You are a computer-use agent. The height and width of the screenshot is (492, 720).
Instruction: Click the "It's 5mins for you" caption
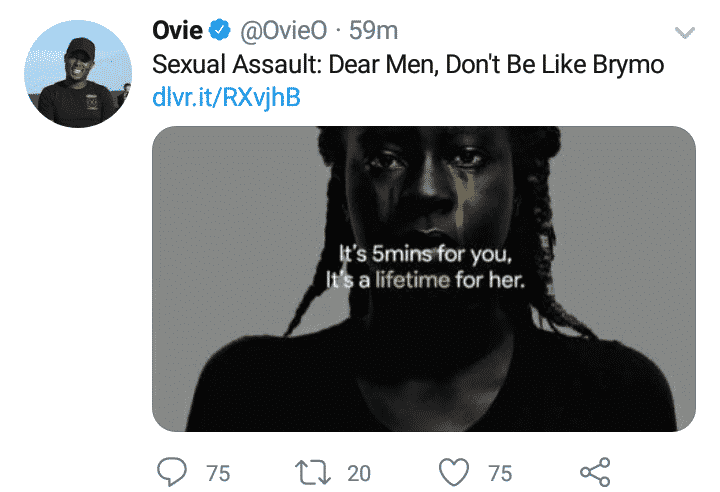423,255
